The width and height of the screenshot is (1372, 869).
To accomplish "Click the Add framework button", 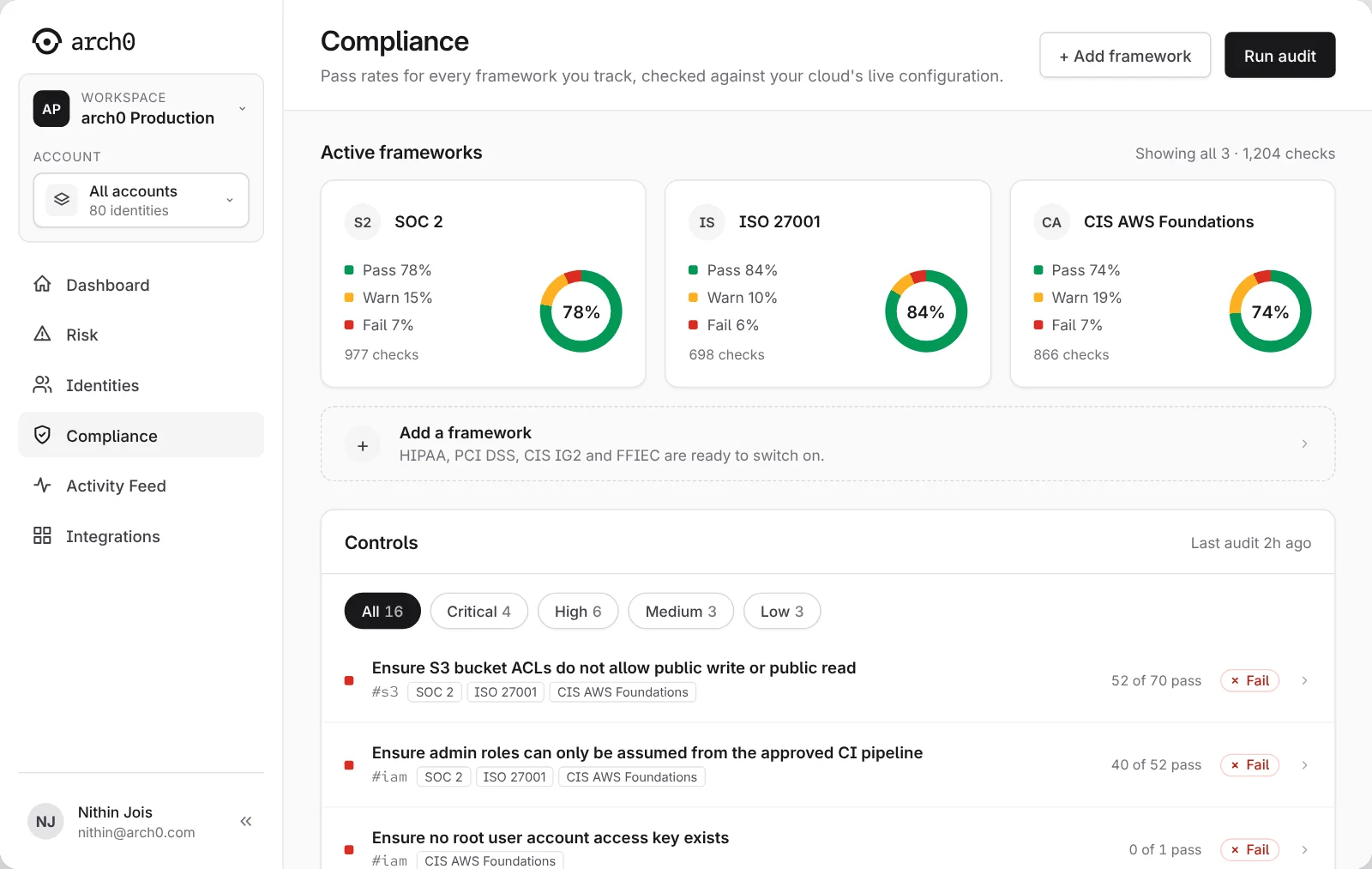I will tap(1125, 55).
